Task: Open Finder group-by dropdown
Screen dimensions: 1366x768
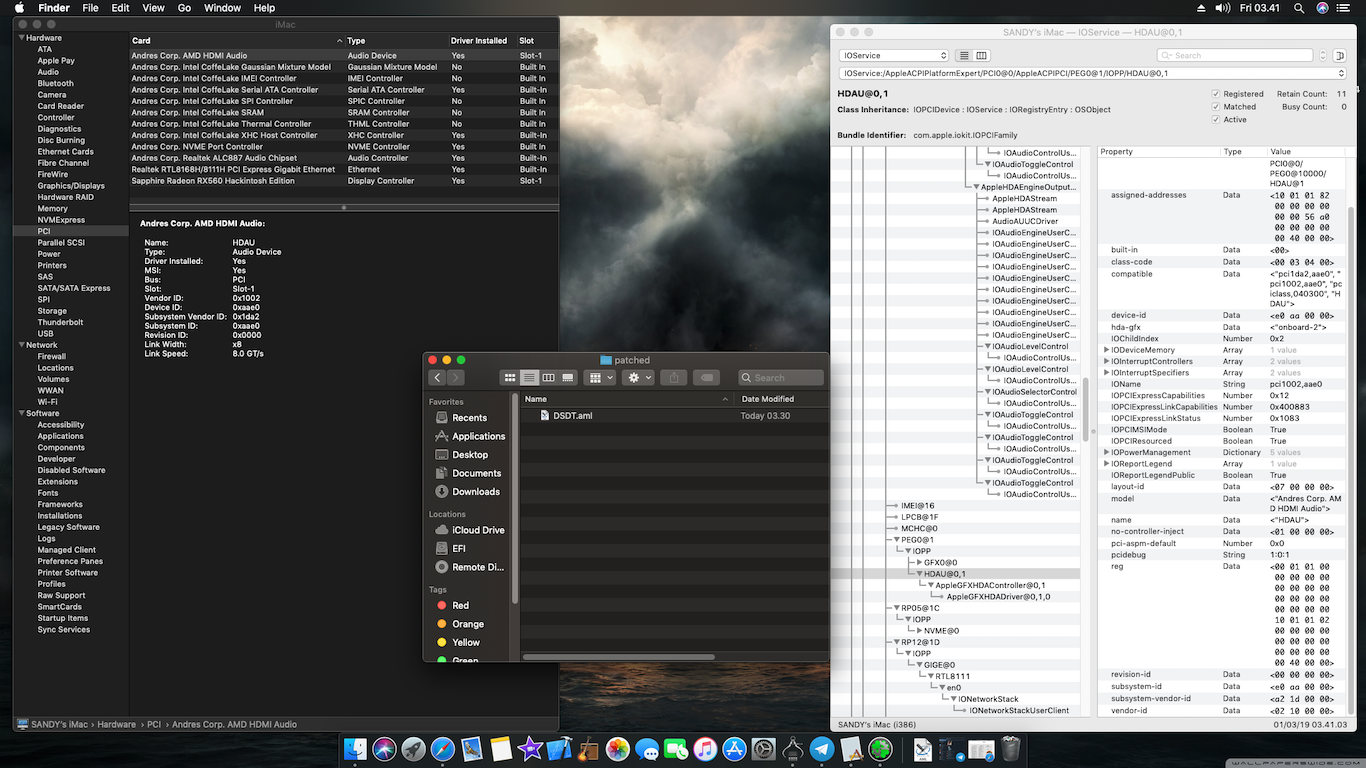Action: pos(601,377)
